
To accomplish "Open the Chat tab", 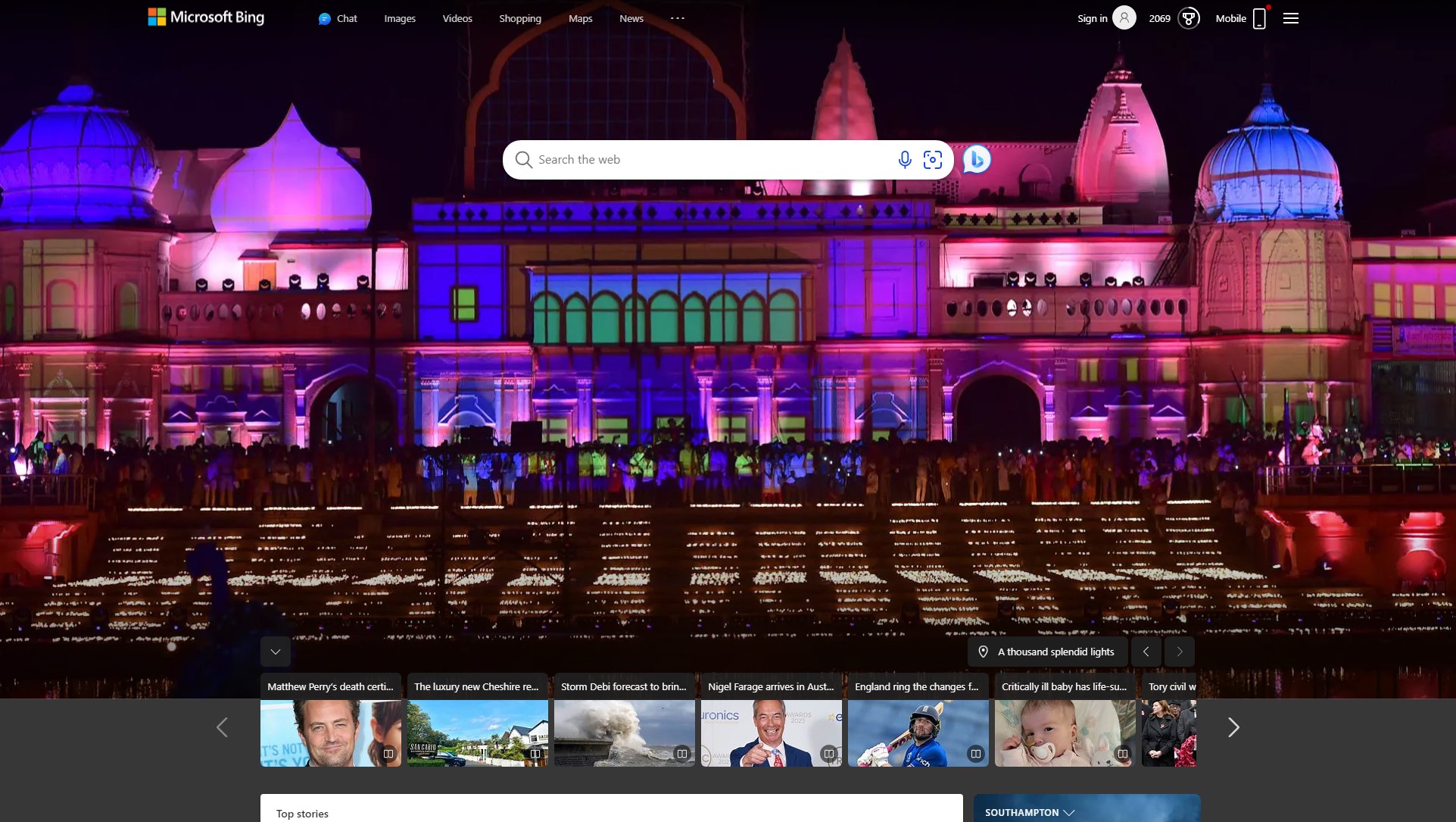I will point(338,18).
